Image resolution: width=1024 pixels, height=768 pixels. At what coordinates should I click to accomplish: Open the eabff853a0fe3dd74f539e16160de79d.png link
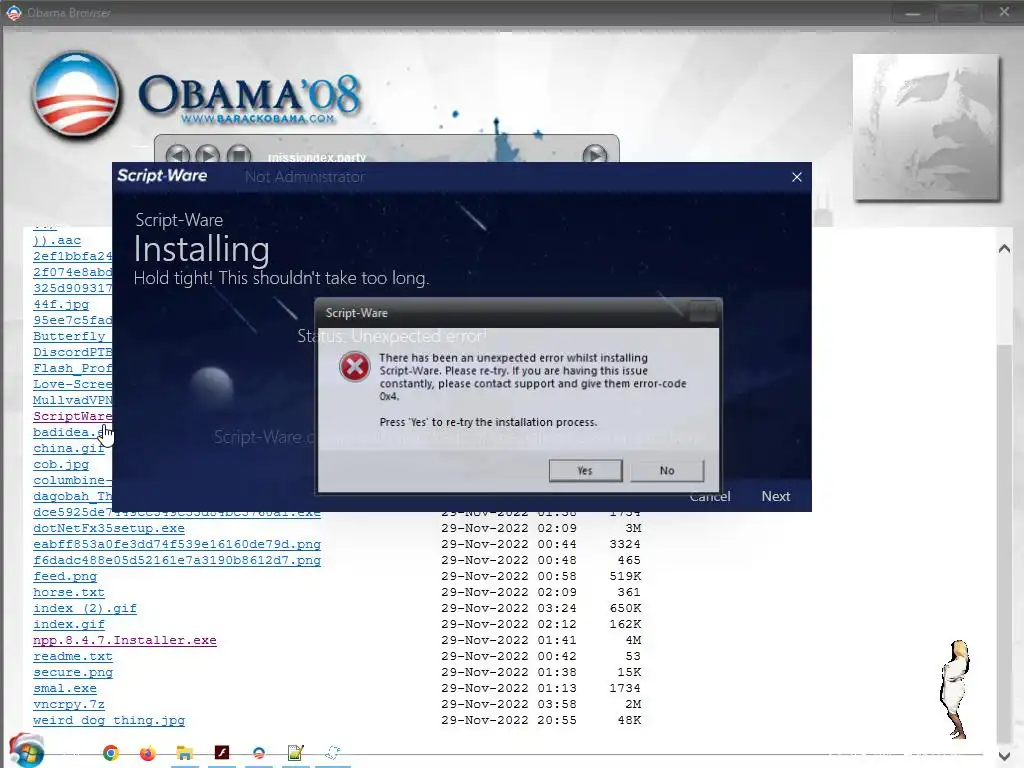(177, 544)
